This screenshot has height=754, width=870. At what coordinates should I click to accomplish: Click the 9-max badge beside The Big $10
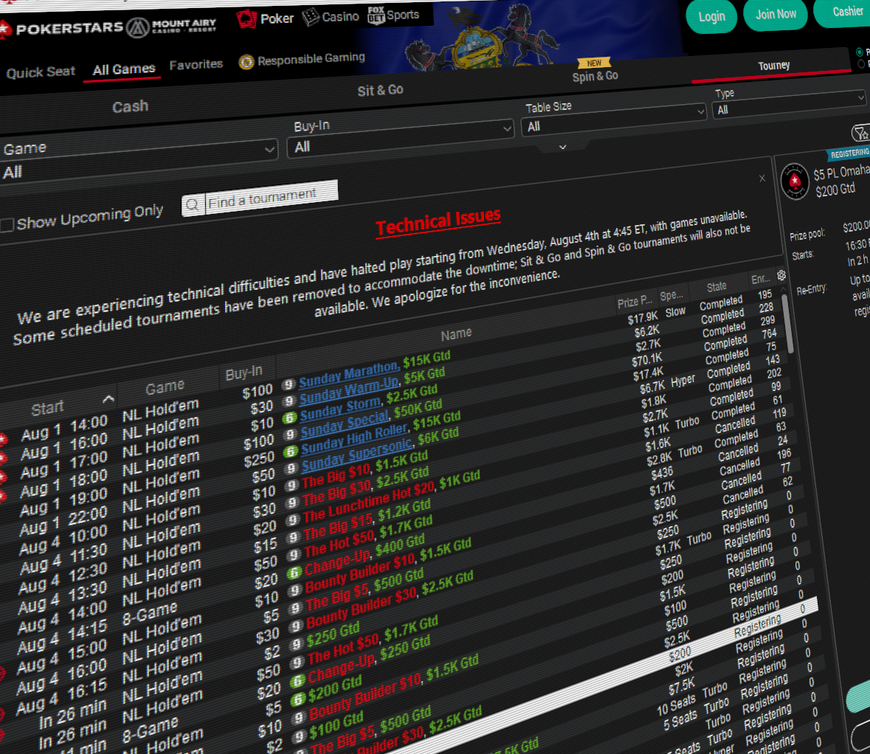292,487
